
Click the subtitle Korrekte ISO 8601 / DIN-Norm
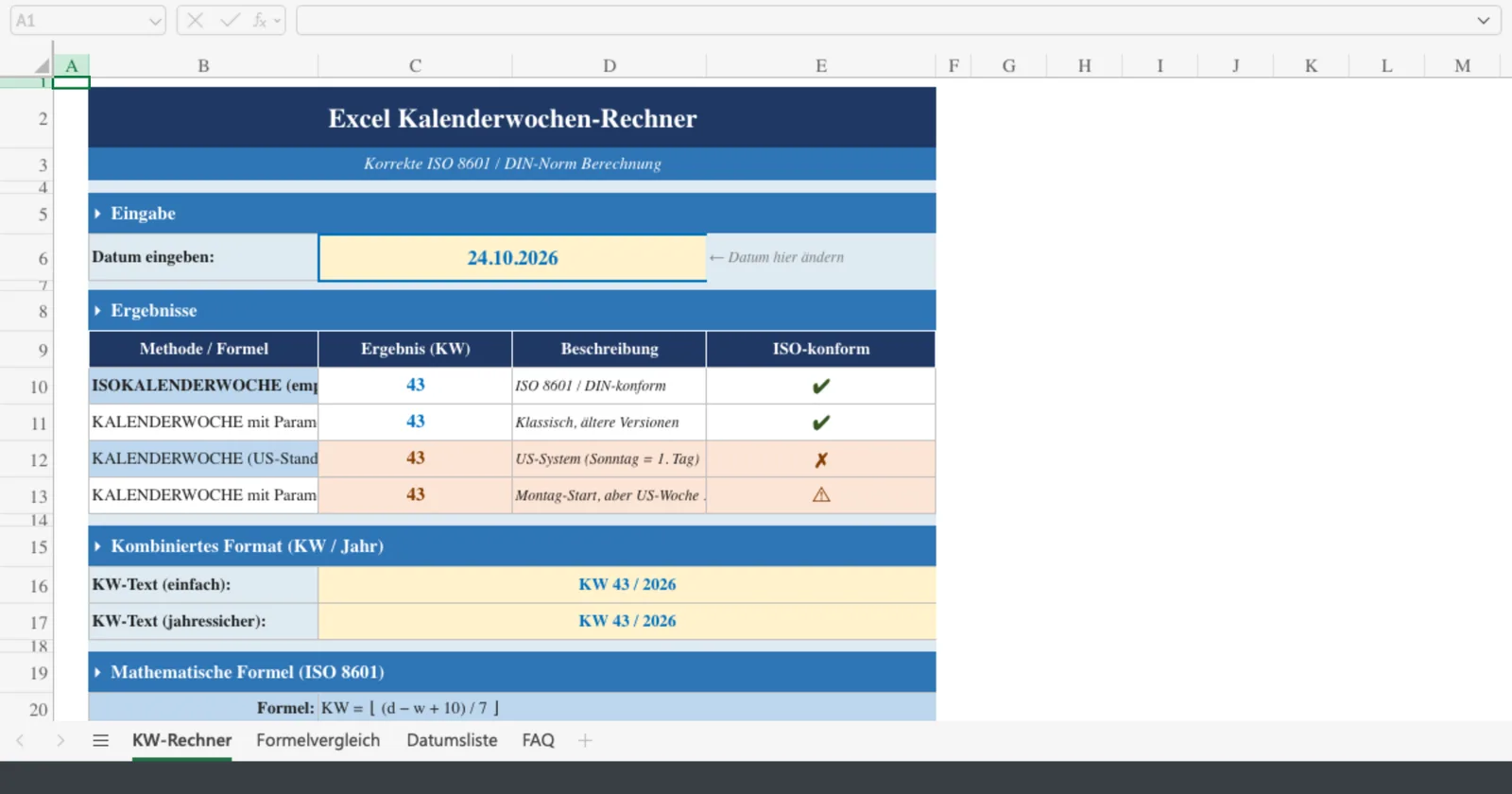click(512, 164)
